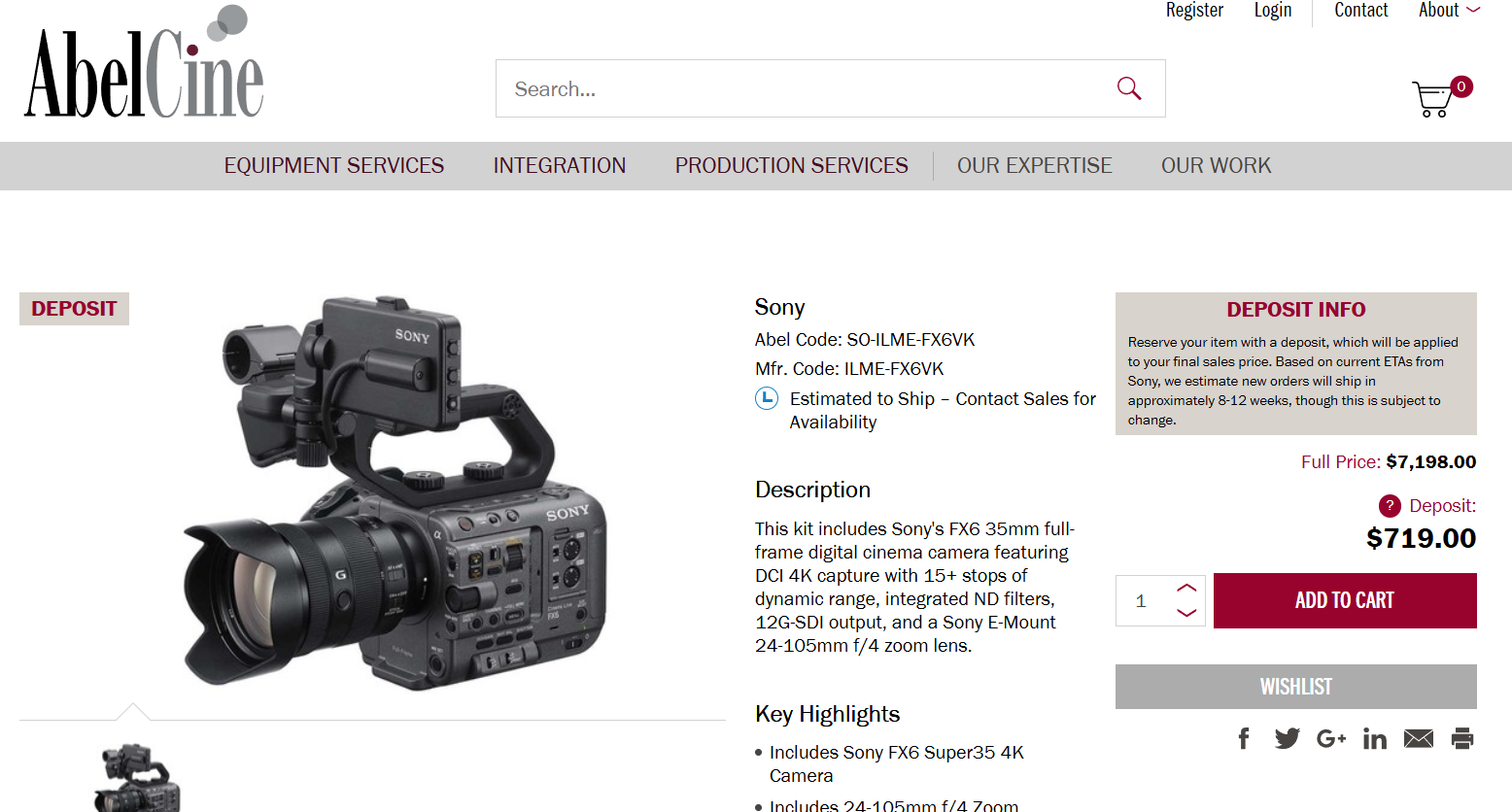Viewport: 1512px width, 812px height.
Task: Go to Our Expertise section
Action: 1034,166
